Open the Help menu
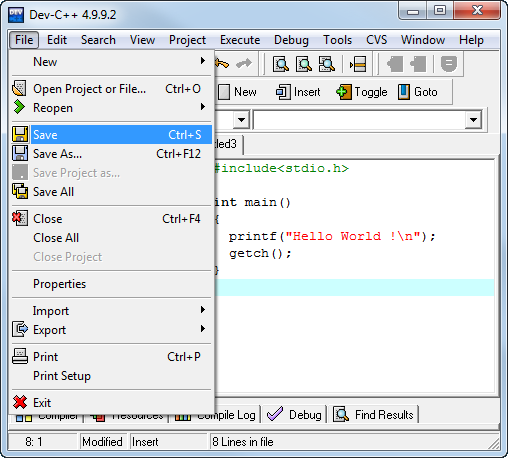The width and height of the screenshot is (508, 458). pyautogui.click(x=471, y=40)
